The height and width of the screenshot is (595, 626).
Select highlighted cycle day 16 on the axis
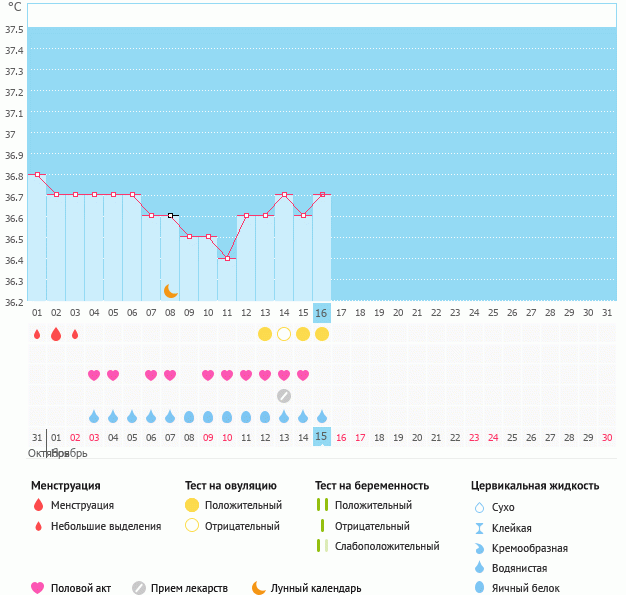[322, 312]
